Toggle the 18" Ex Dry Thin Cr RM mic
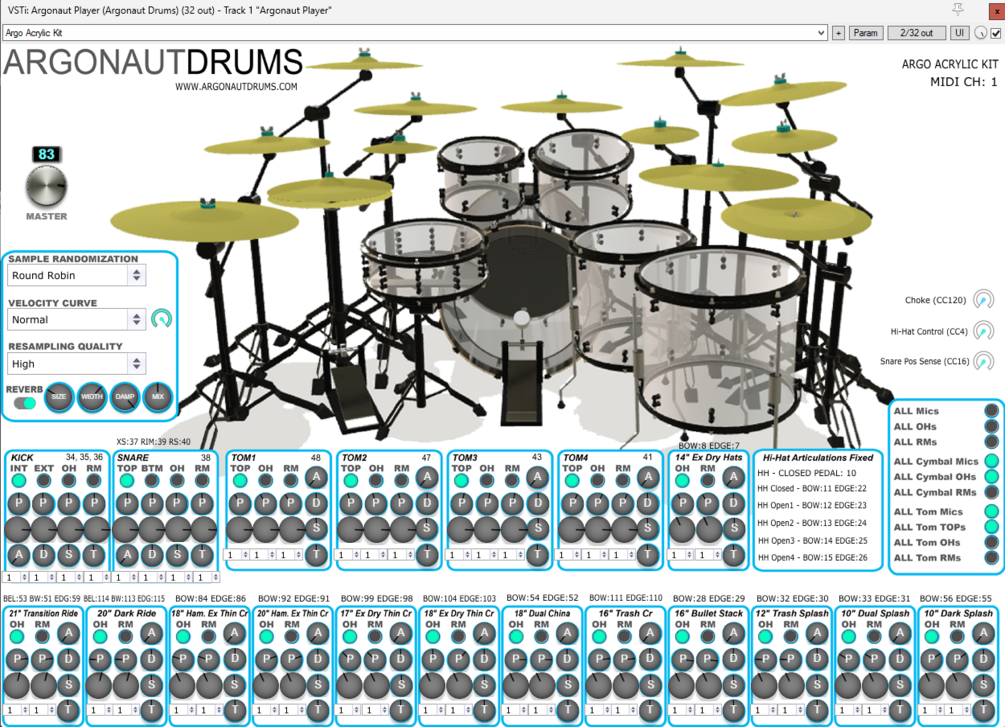The height and width of the screenshot is (727, 1005). point(458,637)
